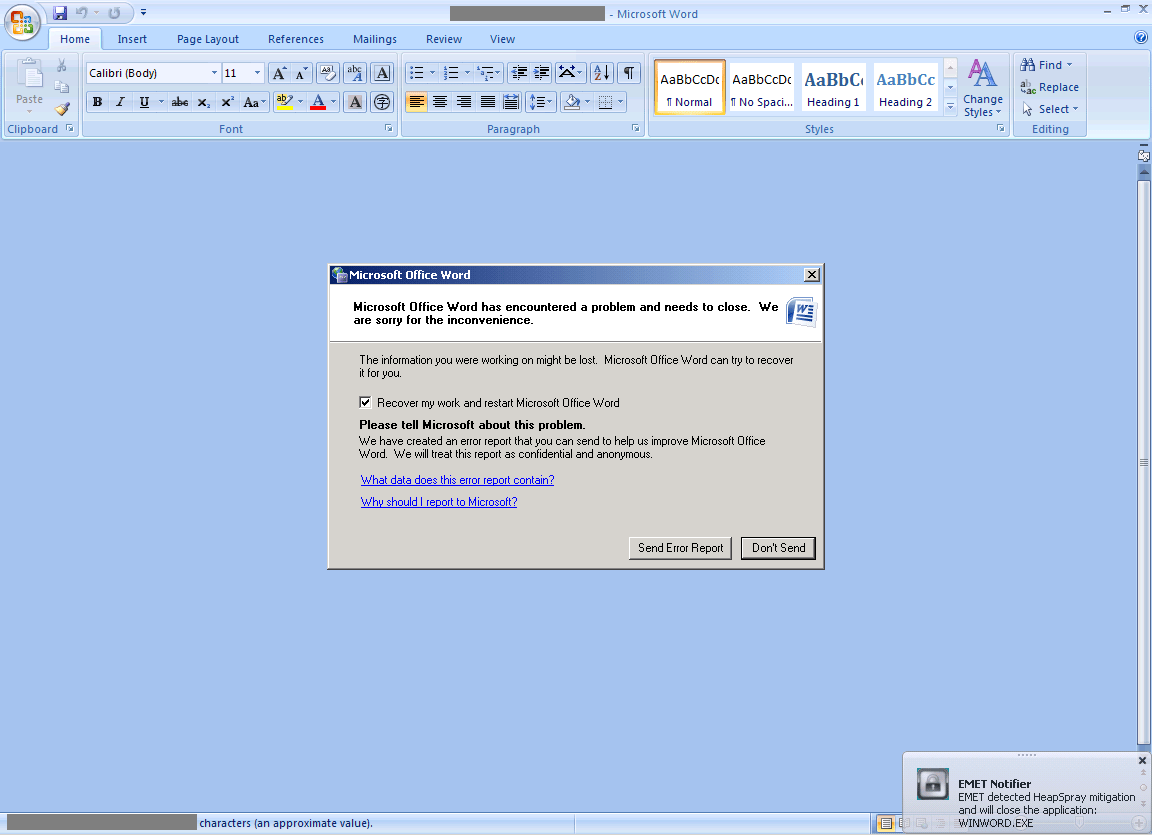Screen dimensions: 1152x835
Task: Decrease the paragraph indent
Action: 519,73
